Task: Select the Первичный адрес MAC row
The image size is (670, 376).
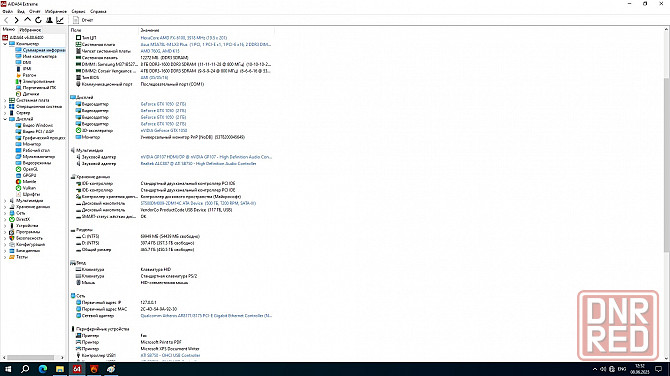Action: [171, 309]
